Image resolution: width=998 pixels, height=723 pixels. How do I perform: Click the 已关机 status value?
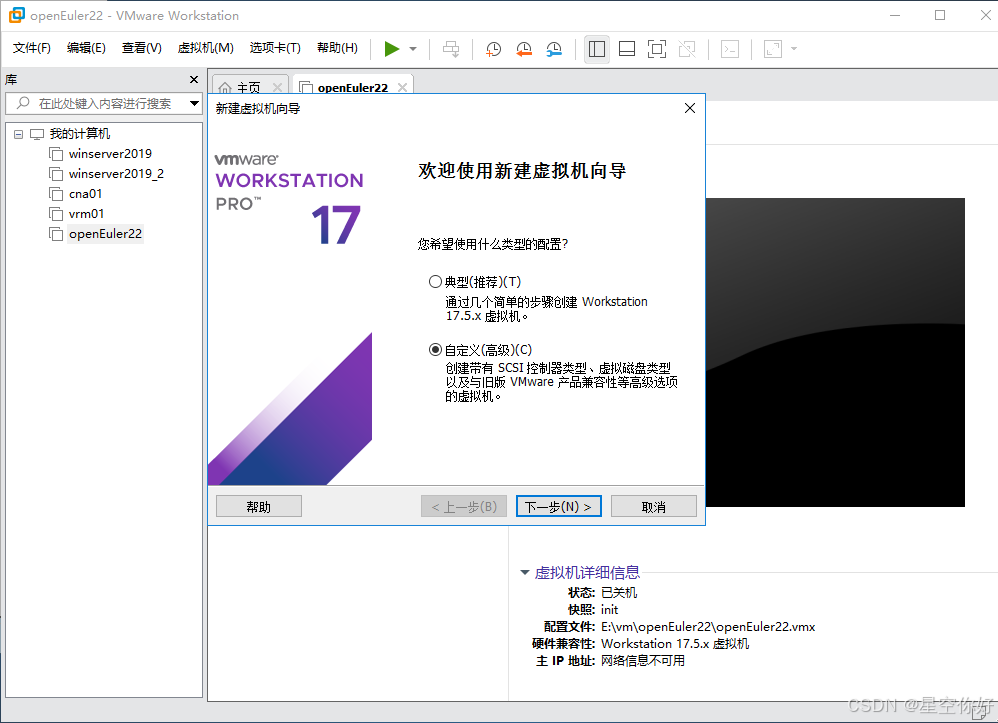coord(619,592)
